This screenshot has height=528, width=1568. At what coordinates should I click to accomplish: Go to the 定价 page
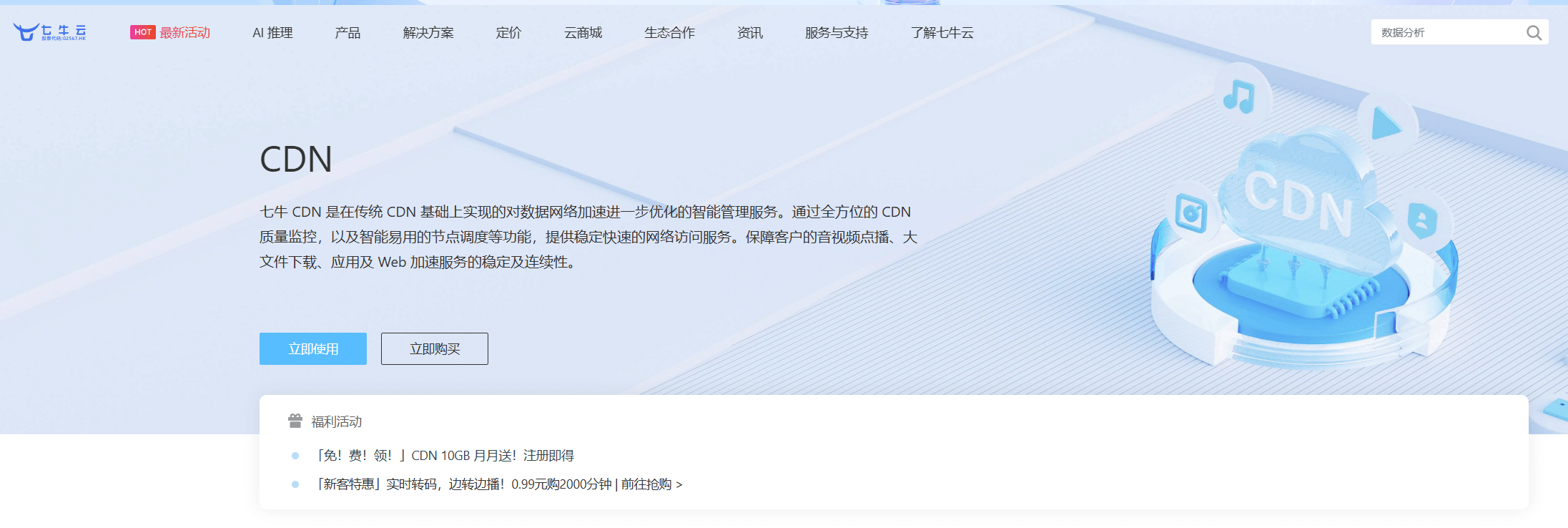pyautogui.click(x=508, y=33)
